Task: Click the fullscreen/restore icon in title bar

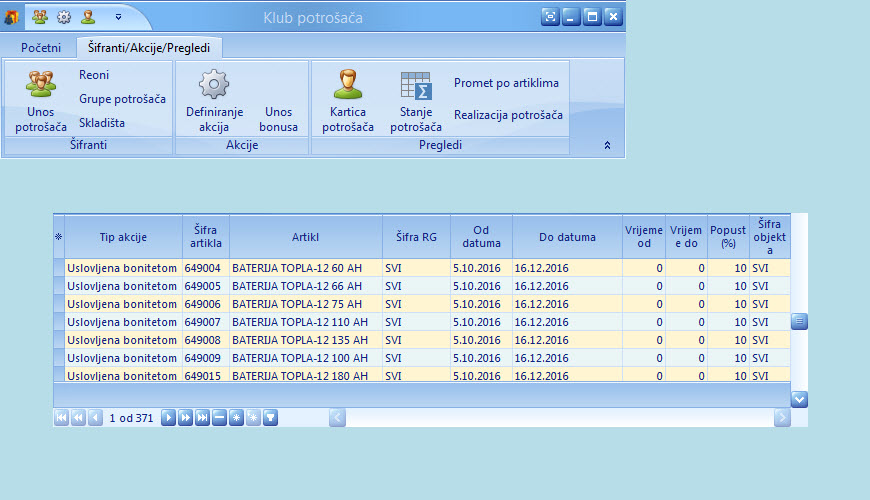Action: coord(550,17)
